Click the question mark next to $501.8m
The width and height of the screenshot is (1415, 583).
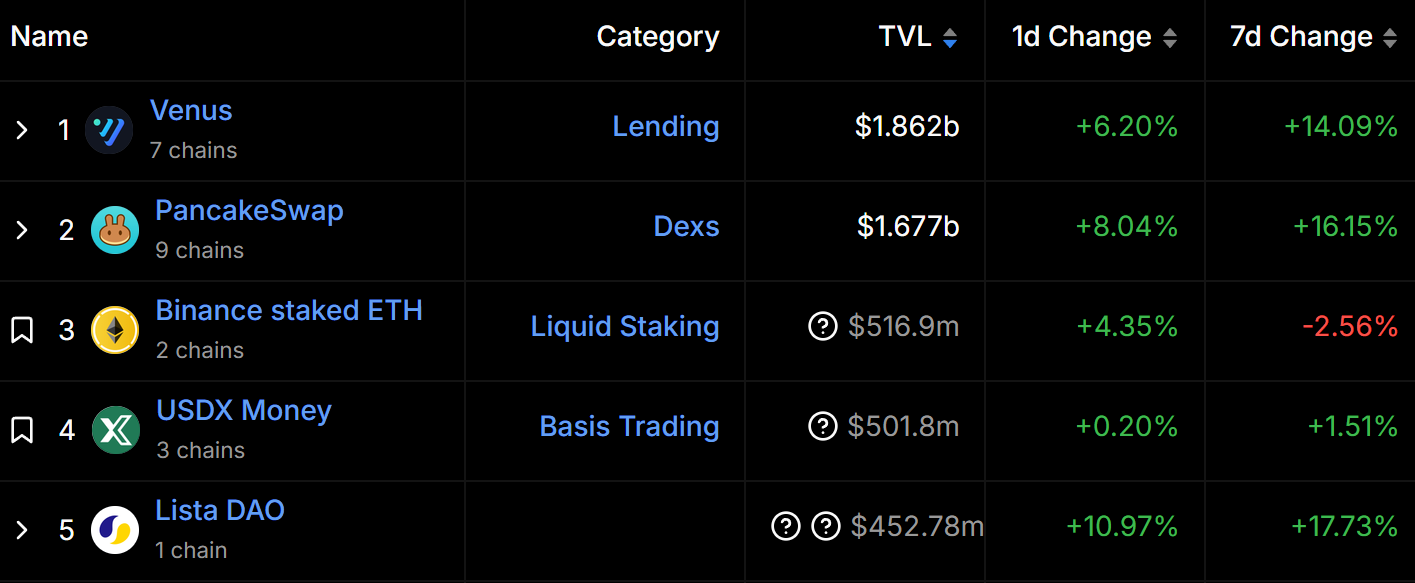(x=822, y=426)
